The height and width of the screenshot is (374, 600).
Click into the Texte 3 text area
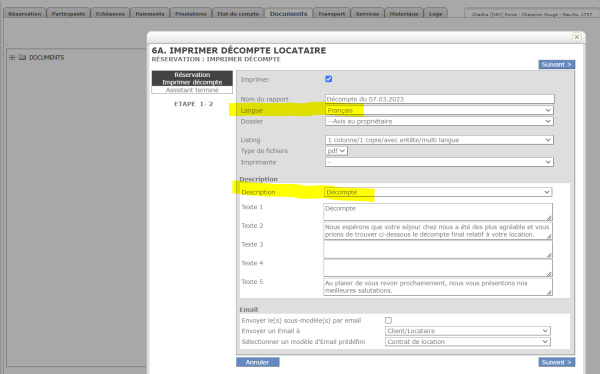point(438,250)
